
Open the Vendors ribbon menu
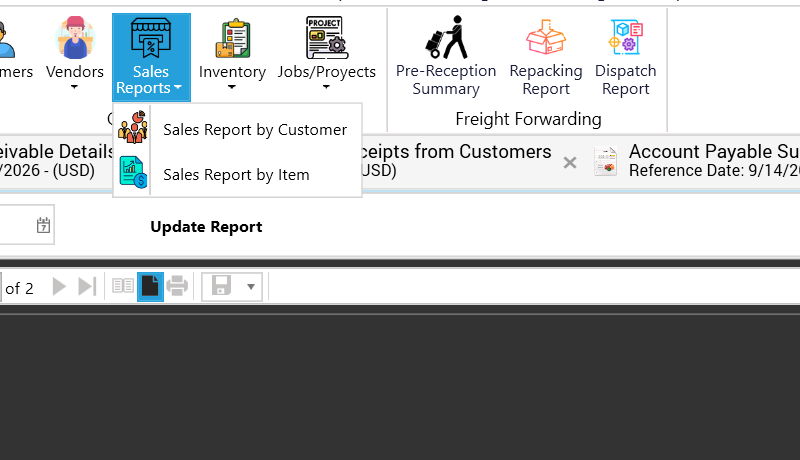pos(74,55)
